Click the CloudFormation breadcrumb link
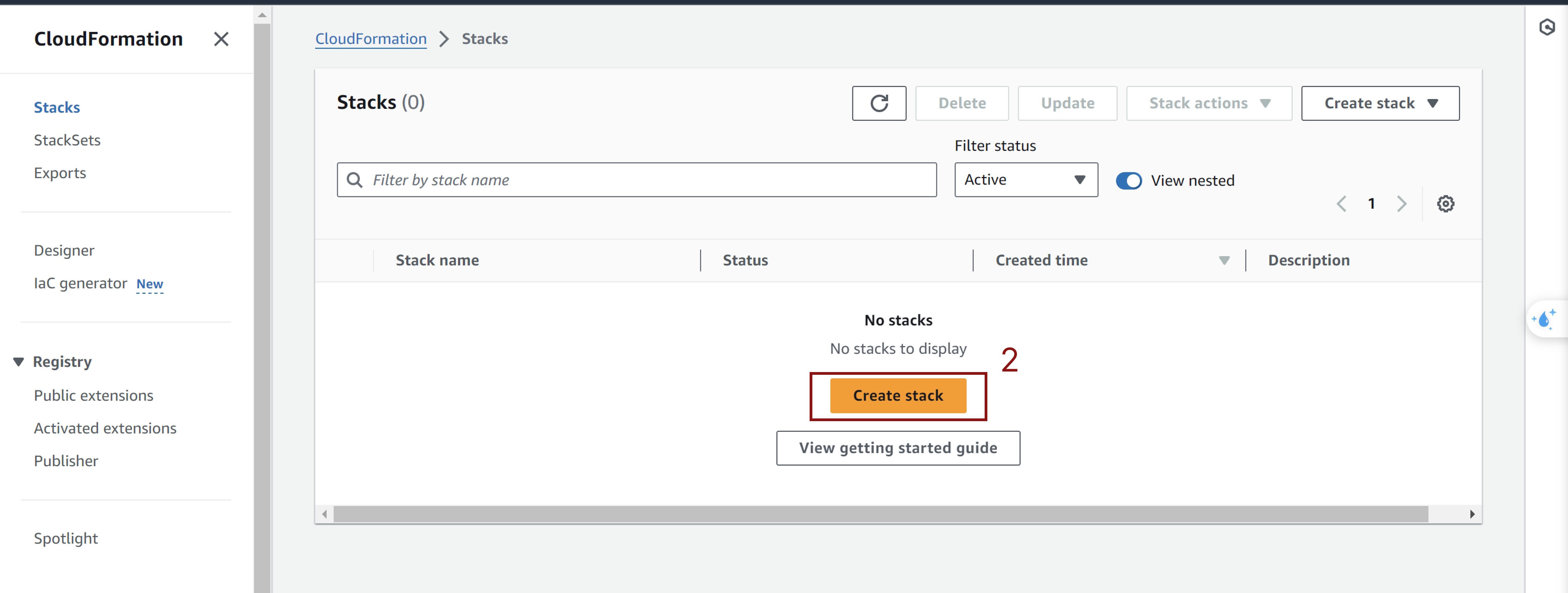The image size is (1568, 593). (x=371, y=39)
